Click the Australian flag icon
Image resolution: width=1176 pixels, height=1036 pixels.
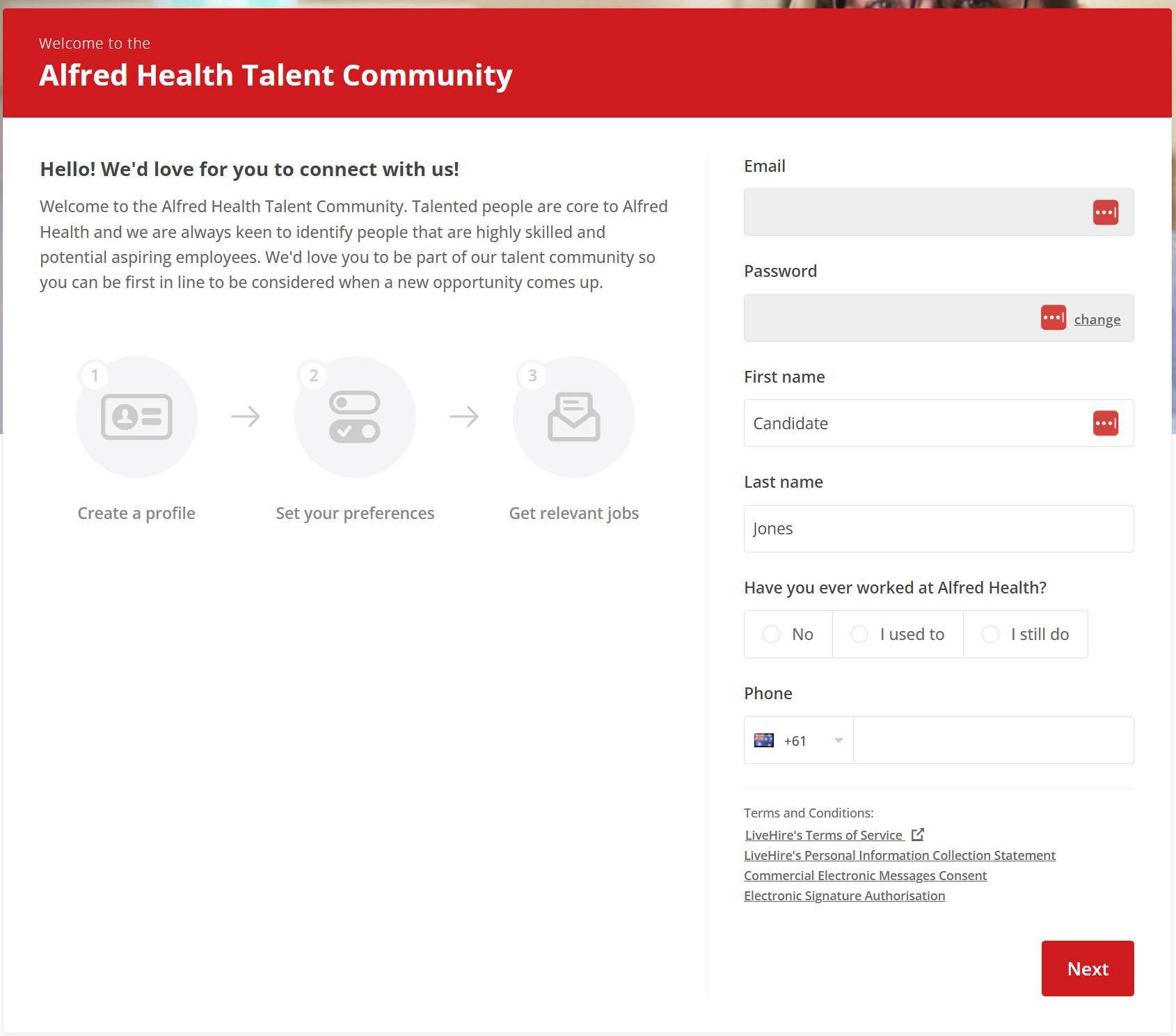[763, 740]
